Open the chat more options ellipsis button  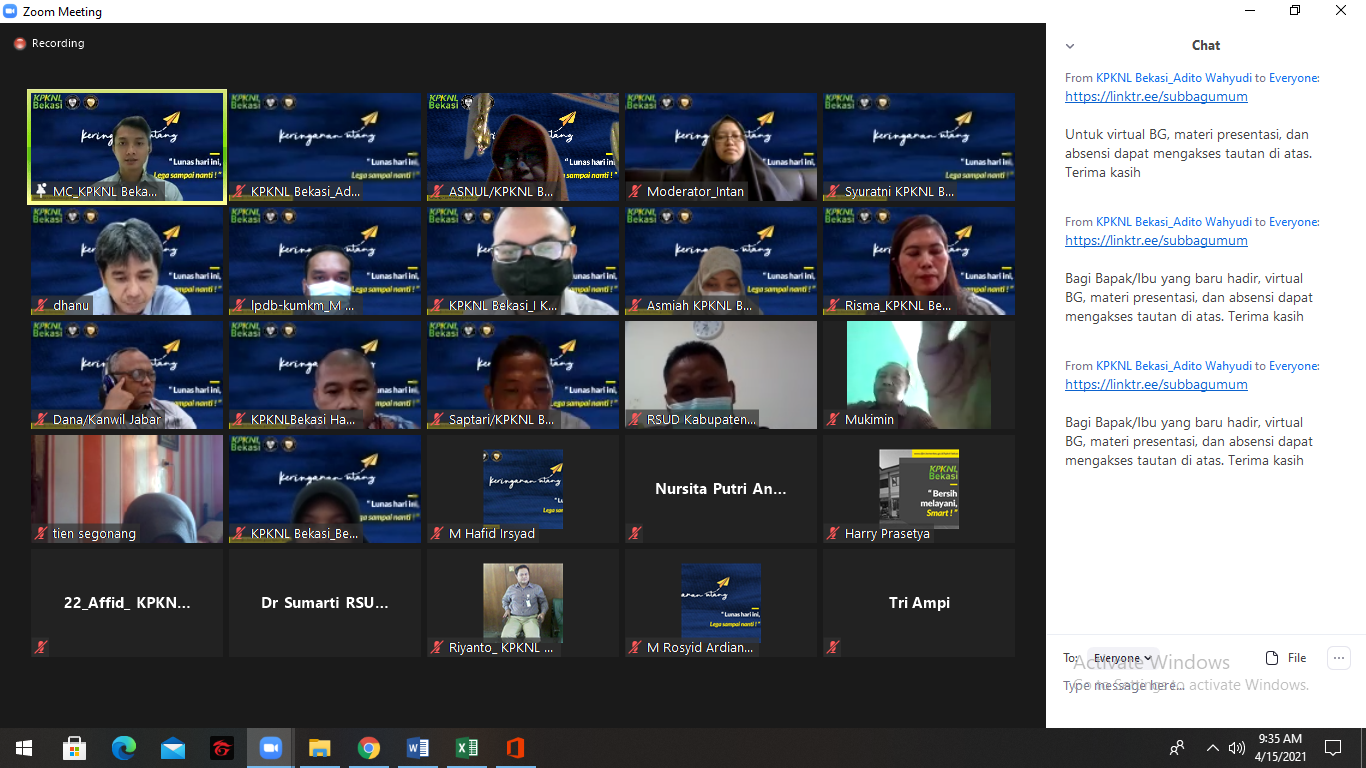[x=1338, y=658]
